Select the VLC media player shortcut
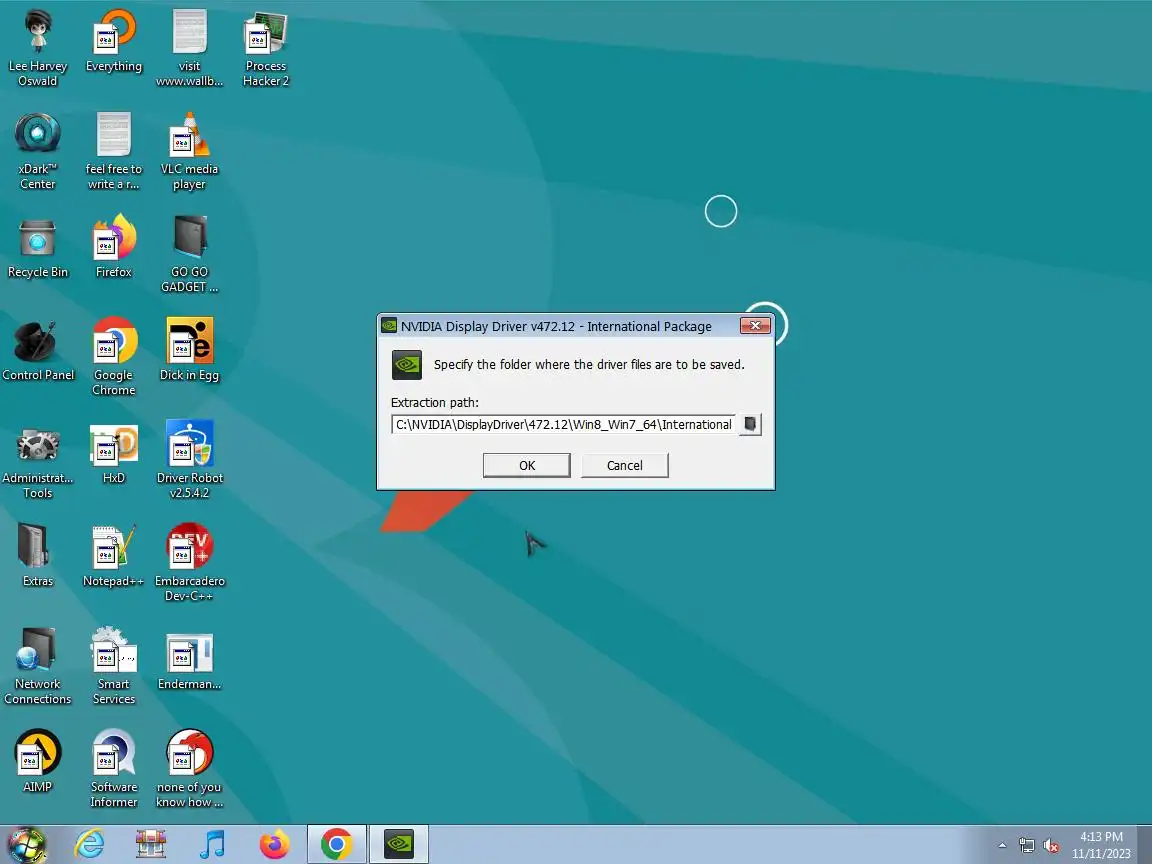This screenshot has height=864, width=1152. coord(190,151)
